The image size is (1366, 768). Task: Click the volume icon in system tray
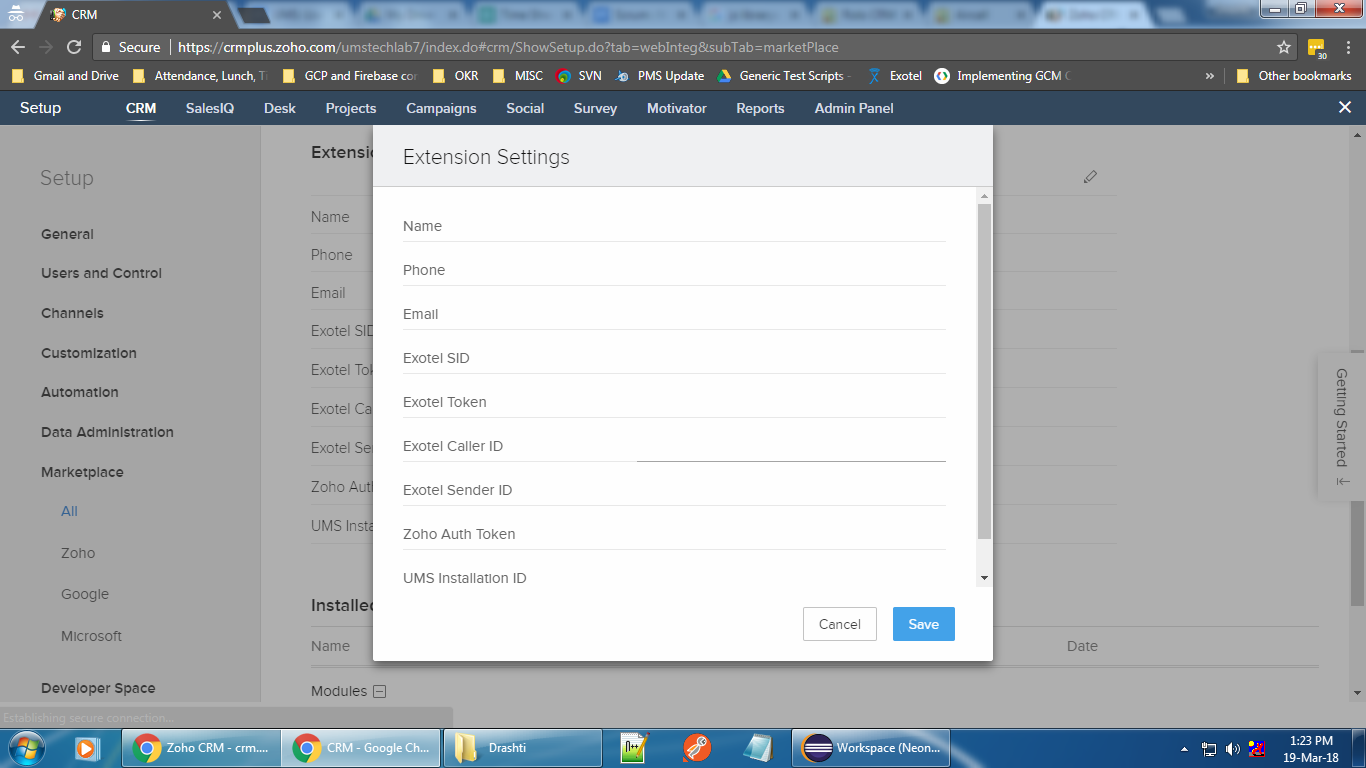[1232, 748]
